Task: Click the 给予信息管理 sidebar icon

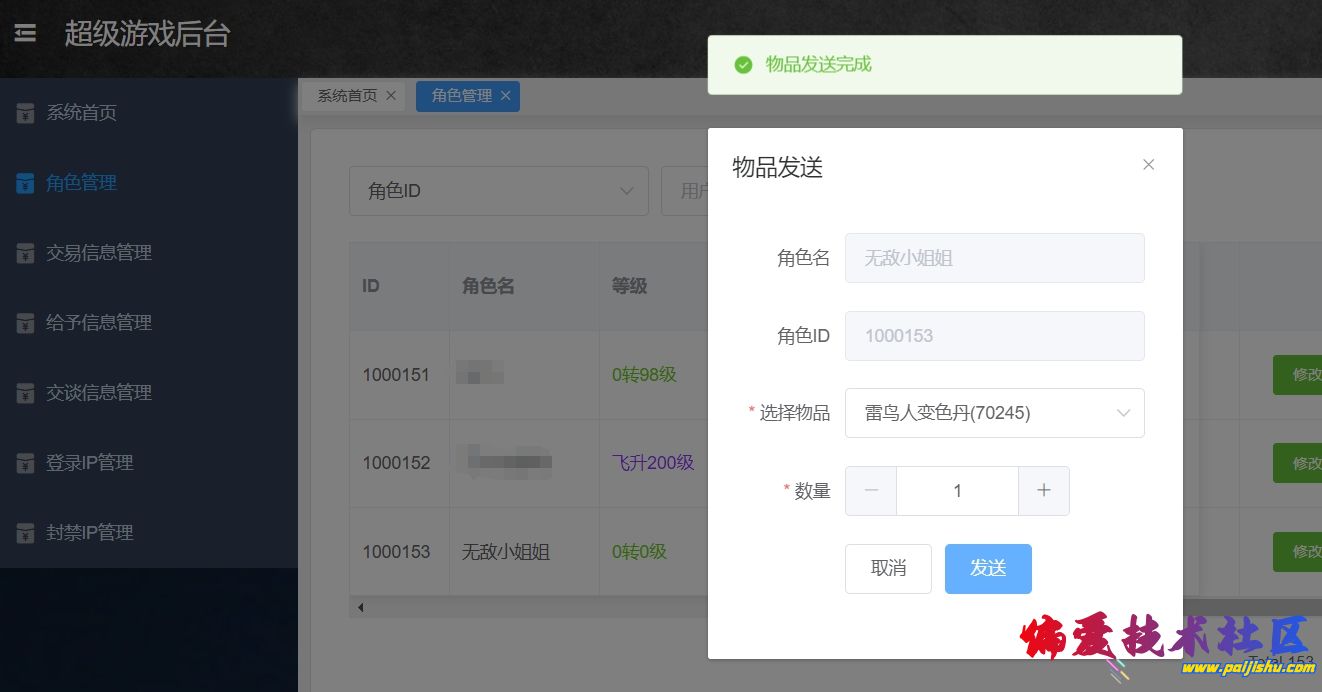Action: pos(24,322)
